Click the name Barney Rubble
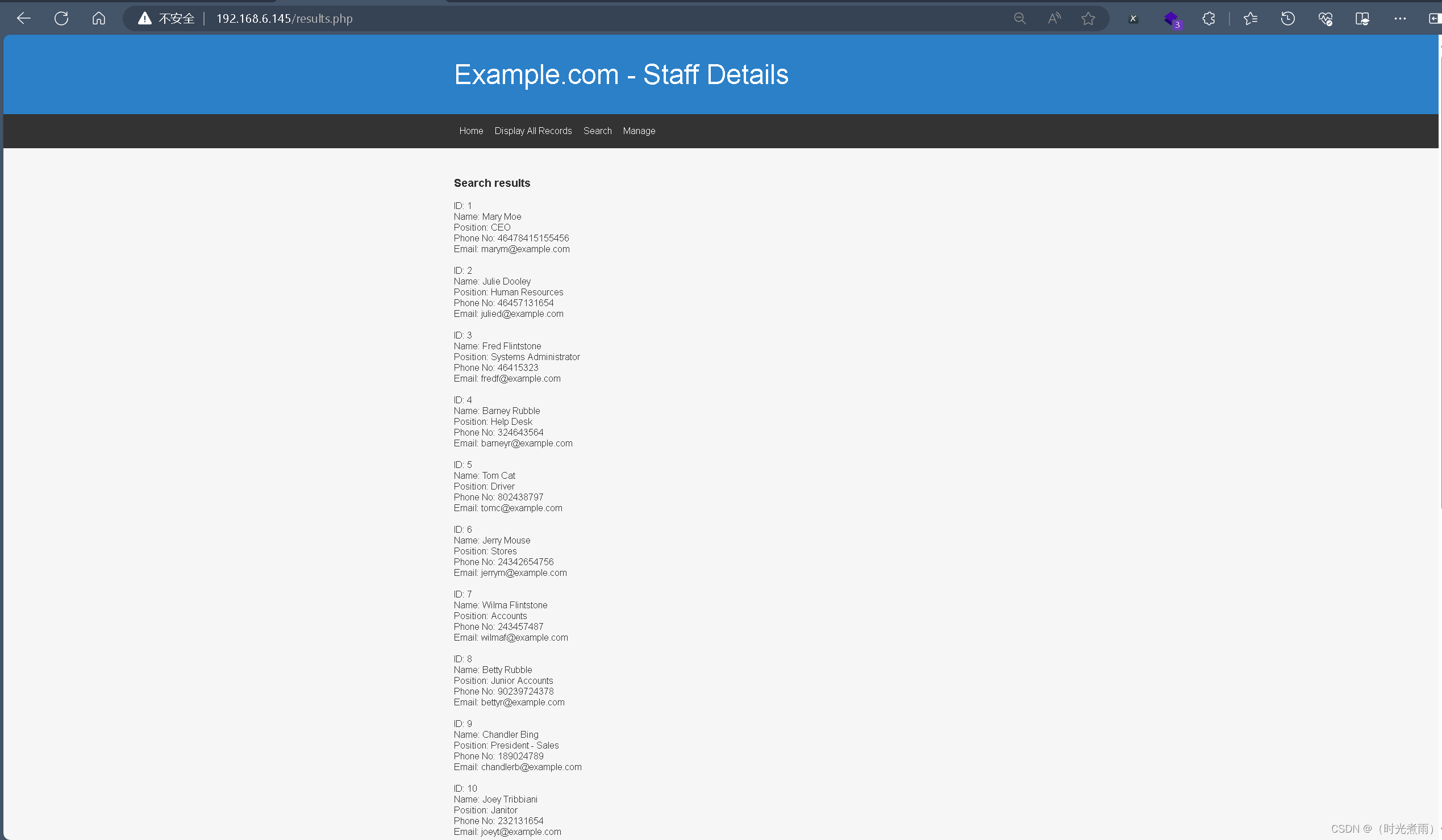The width and height of the screenshot is (1442, 840). point(510,411)
